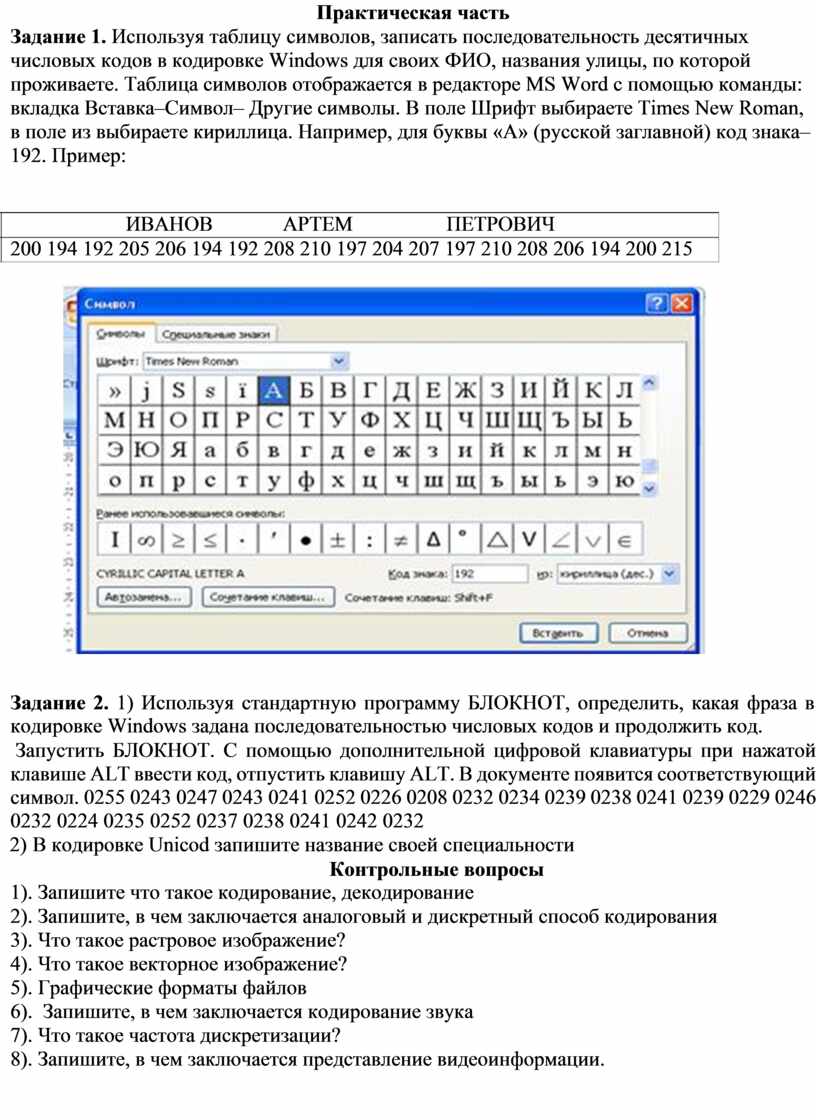Screen dimensions: 816x1120
Task: Expand the кириллица (дес.) encoding dropdown
Action: point(670,574)
